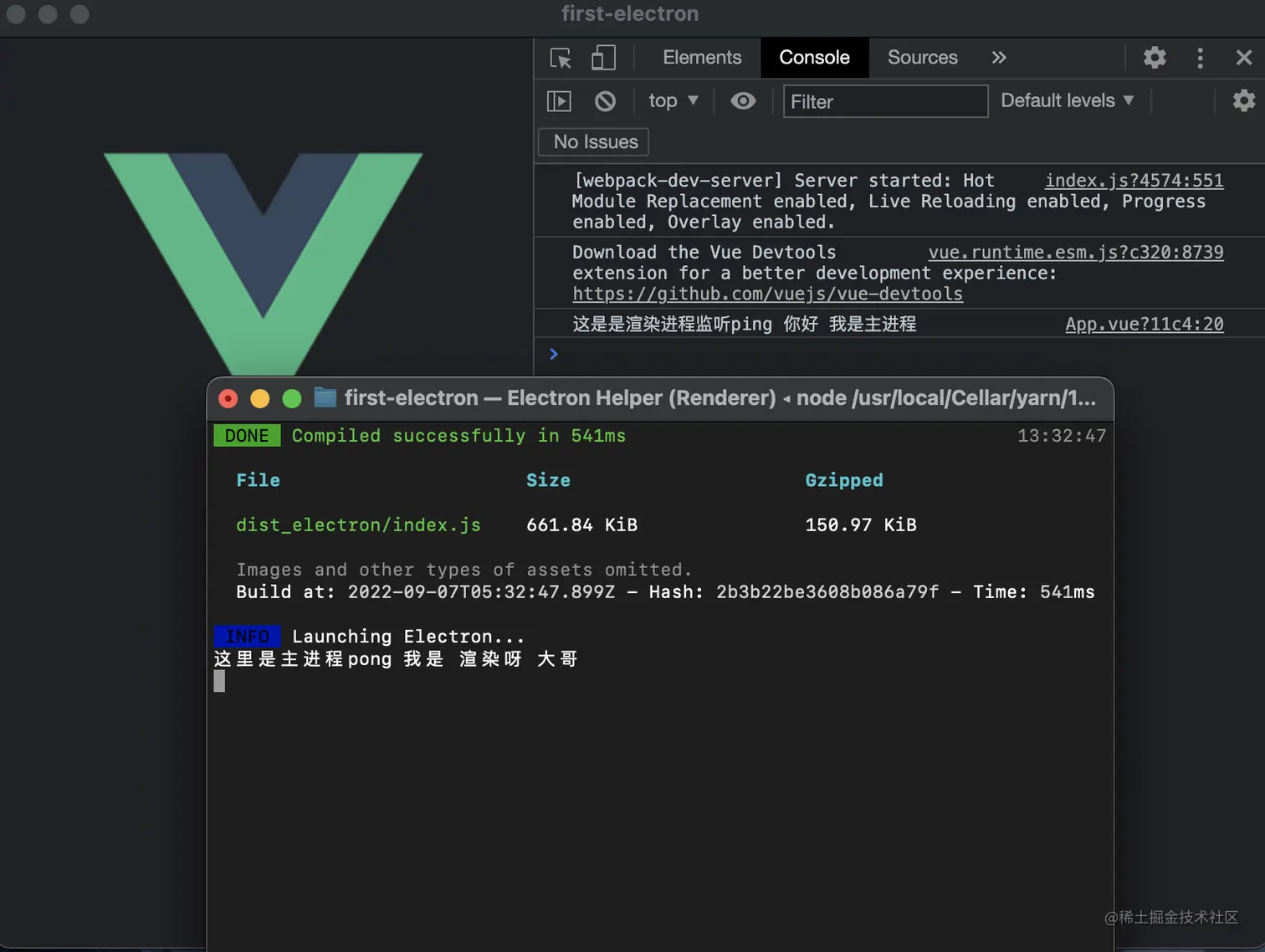Switch to the Elements tab
The height and width of the screenshot is (952, 1265).
pyautogui.click(x=702, y=58)
